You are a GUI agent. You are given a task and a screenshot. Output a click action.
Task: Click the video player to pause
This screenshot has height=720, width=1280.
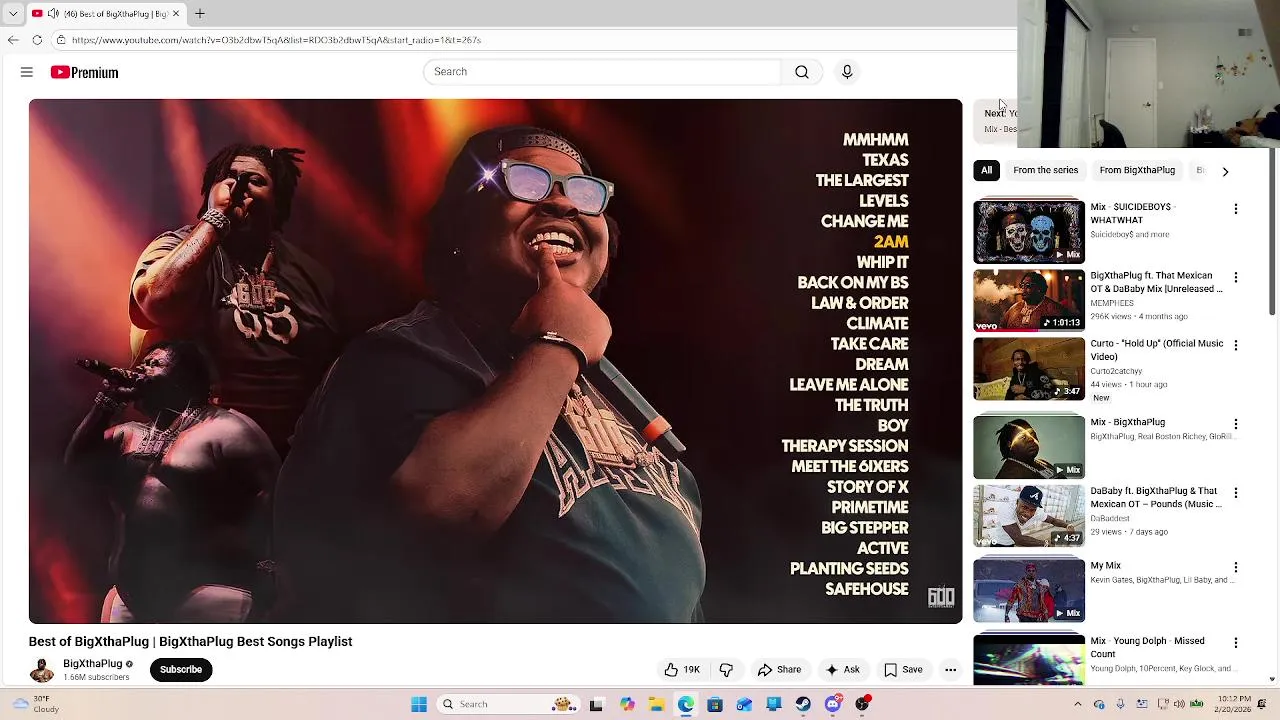click(495, 361)
